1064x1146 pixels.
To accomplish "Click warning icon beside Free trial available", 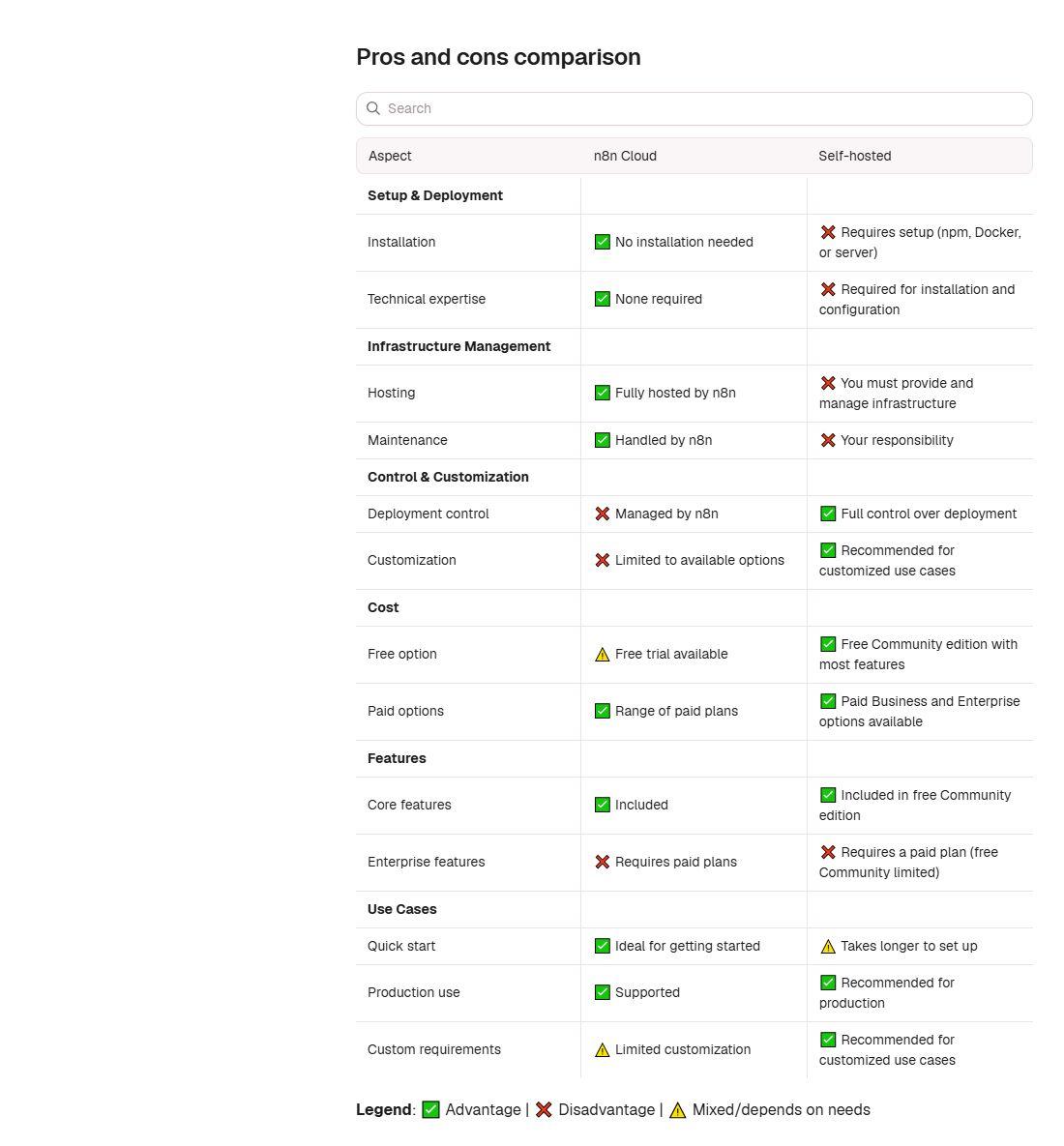I will point(603,654).
